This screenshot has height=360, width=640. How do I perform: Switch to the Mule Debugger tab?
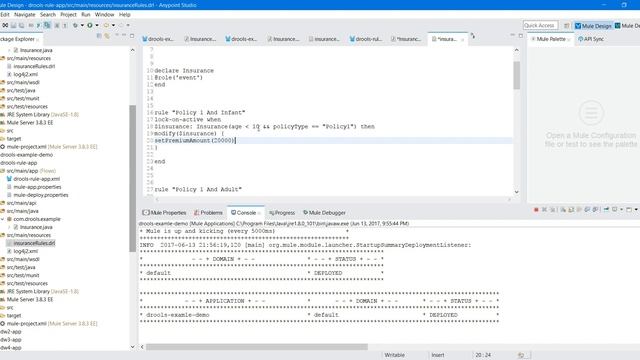coord(324,213)
